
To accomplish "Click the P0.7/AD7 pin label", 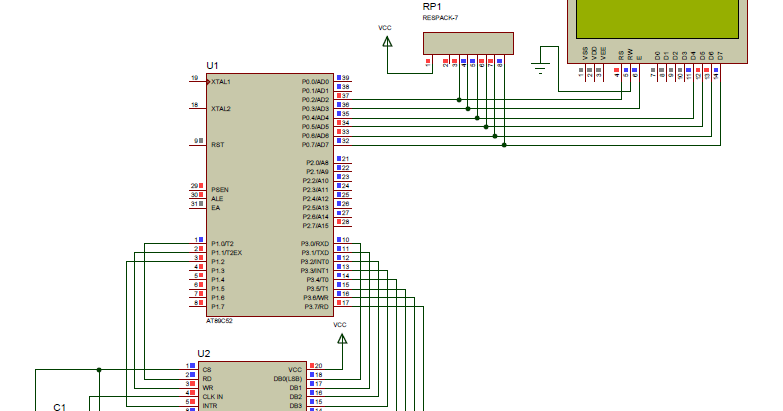I will pos(315,145).
